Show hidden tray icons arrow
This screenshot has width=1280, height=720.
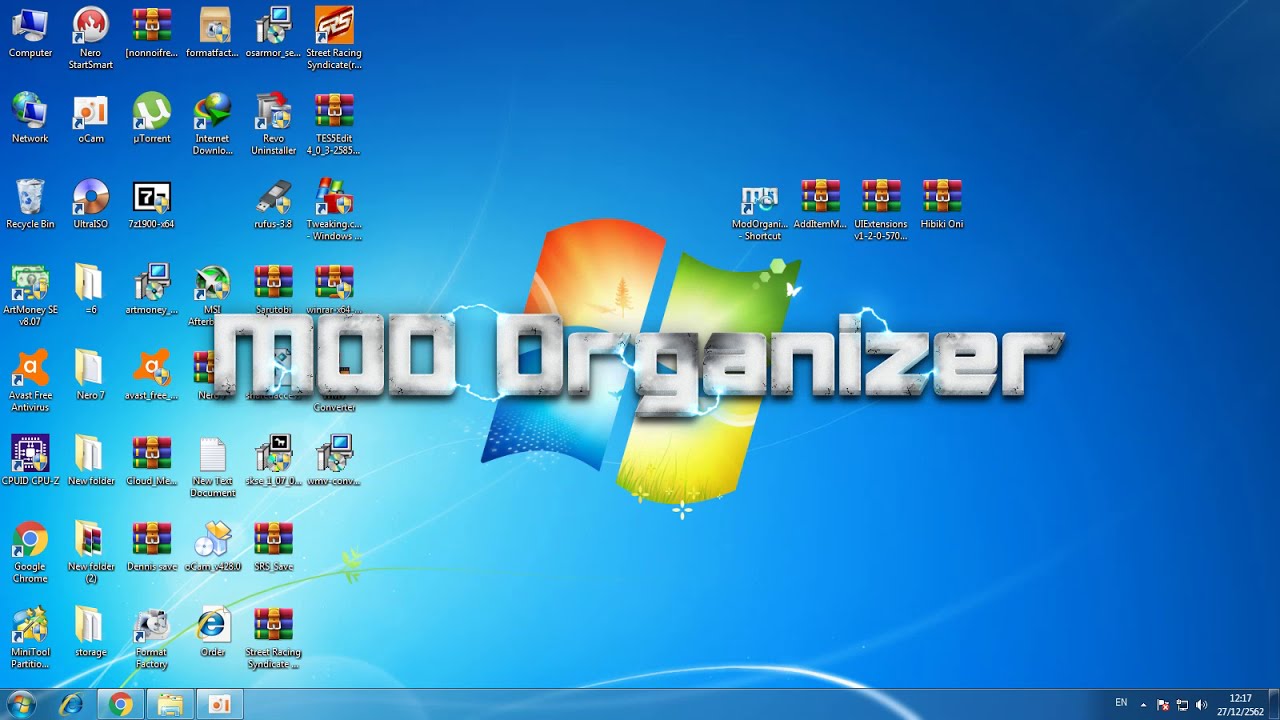tap(1143, 705)
